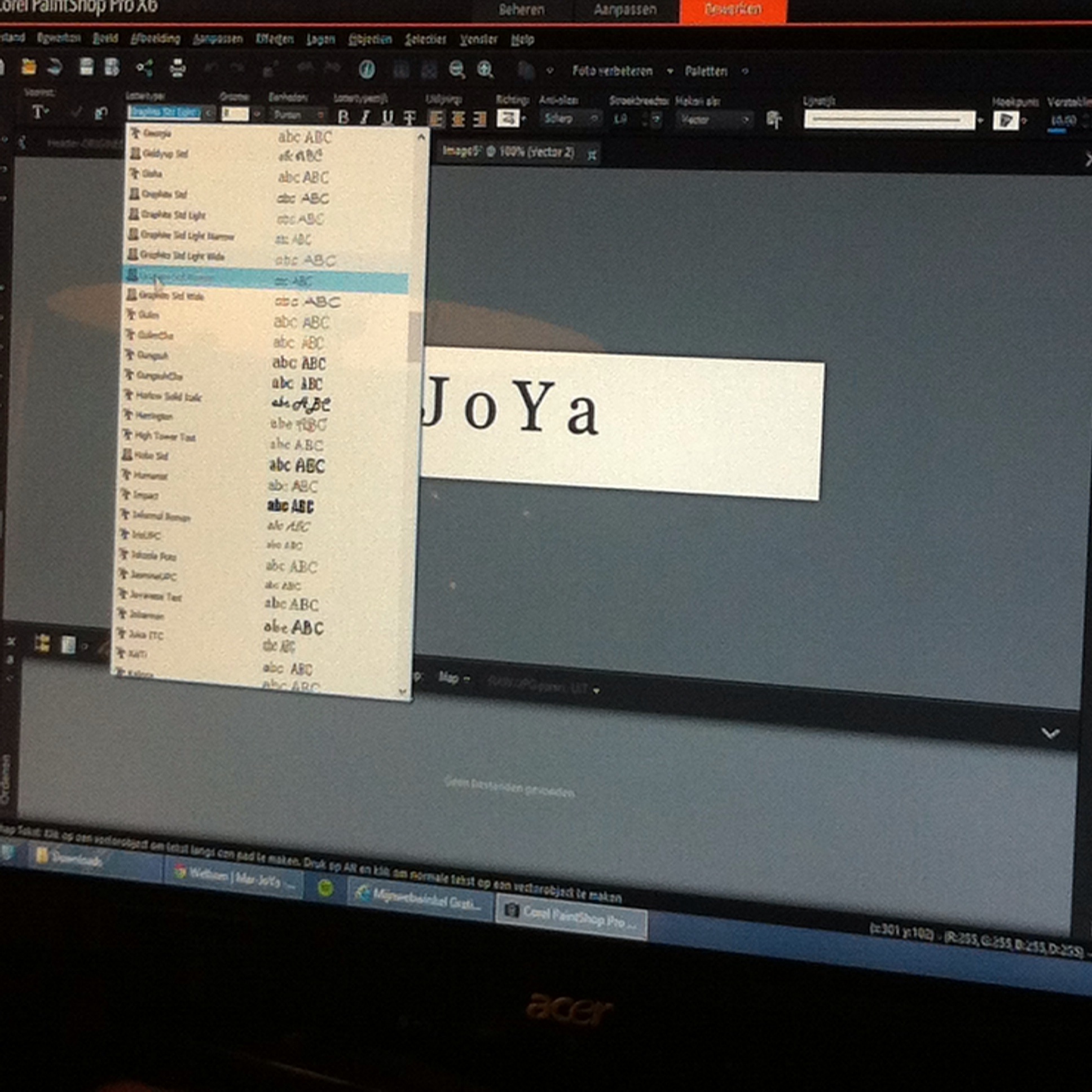Click the Text tool T preset icon
The height and width of the screenshot is (1092, 1092).
[x=39, y=112]
